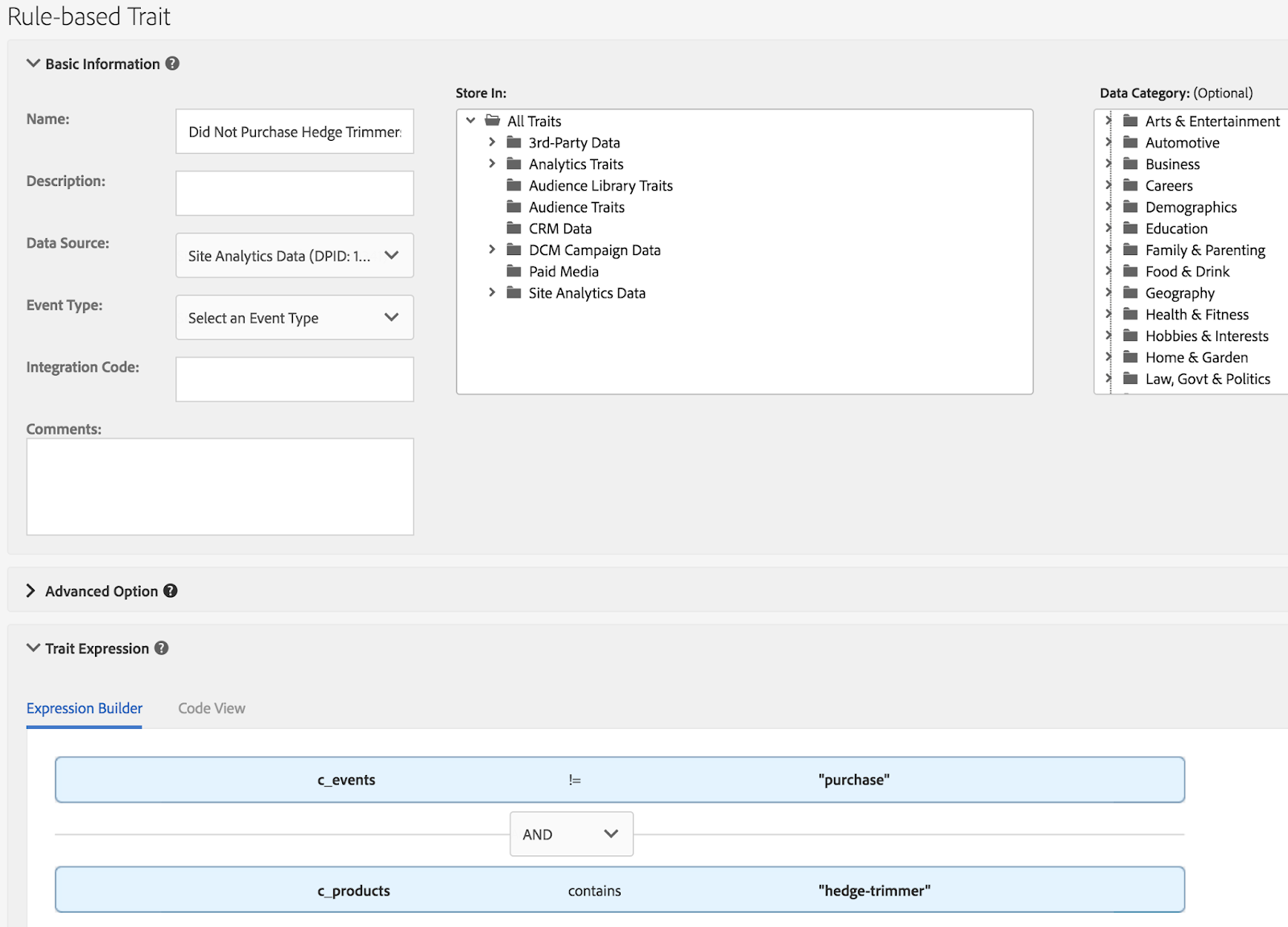Select the All Traits folder icon
The height and width of the screenshot is (927, 1288).
click(493, 121)
